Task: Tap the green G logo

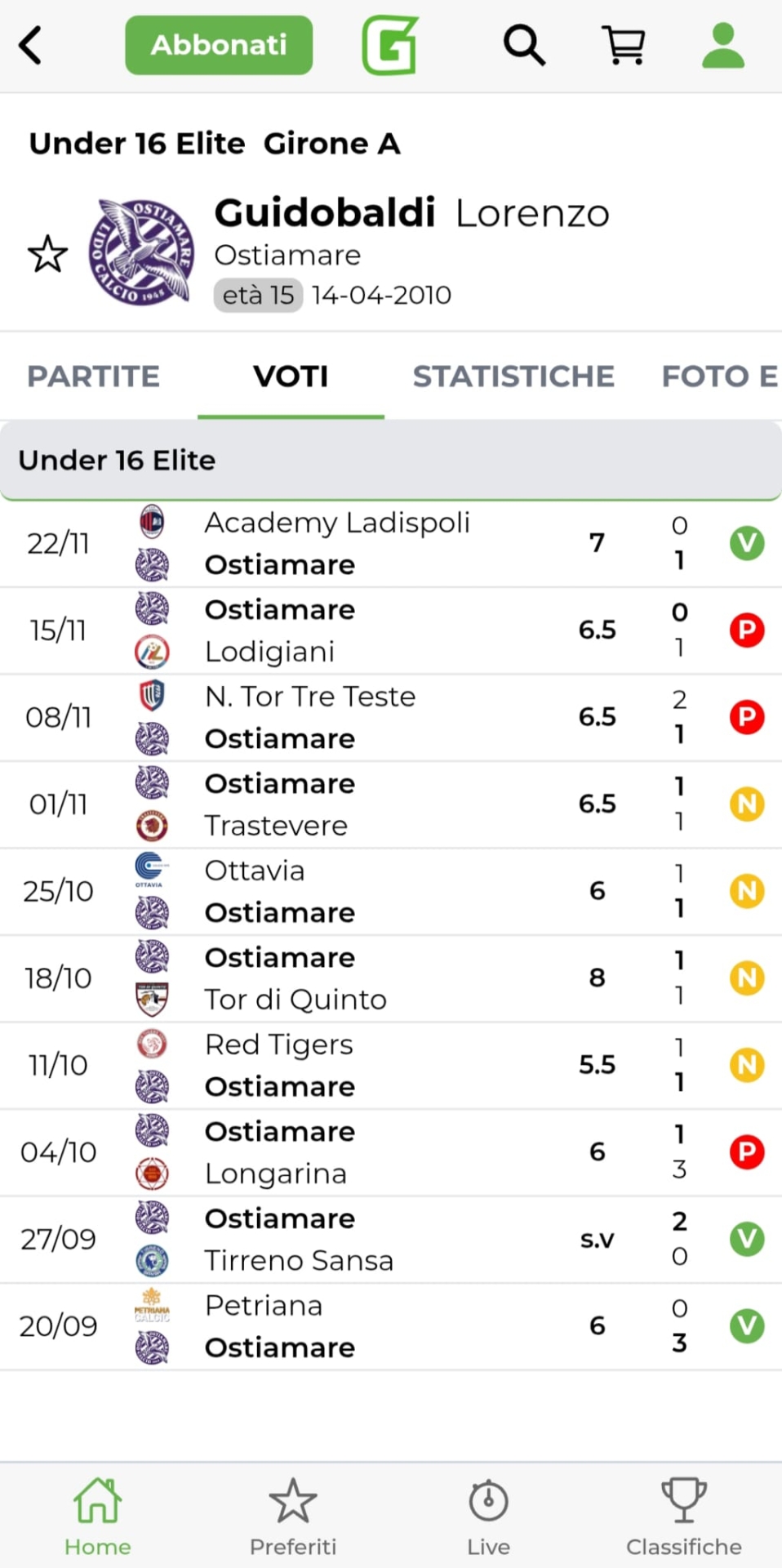Action: coord(390,45)
